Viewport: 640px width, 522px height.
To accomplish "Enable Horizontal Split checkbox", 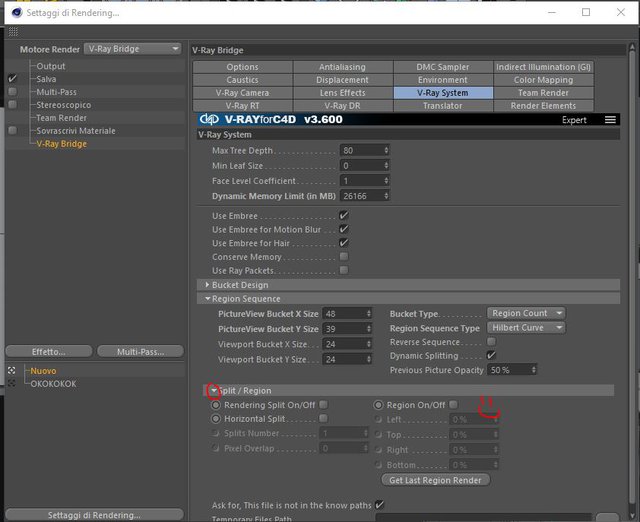I will 323,418.
